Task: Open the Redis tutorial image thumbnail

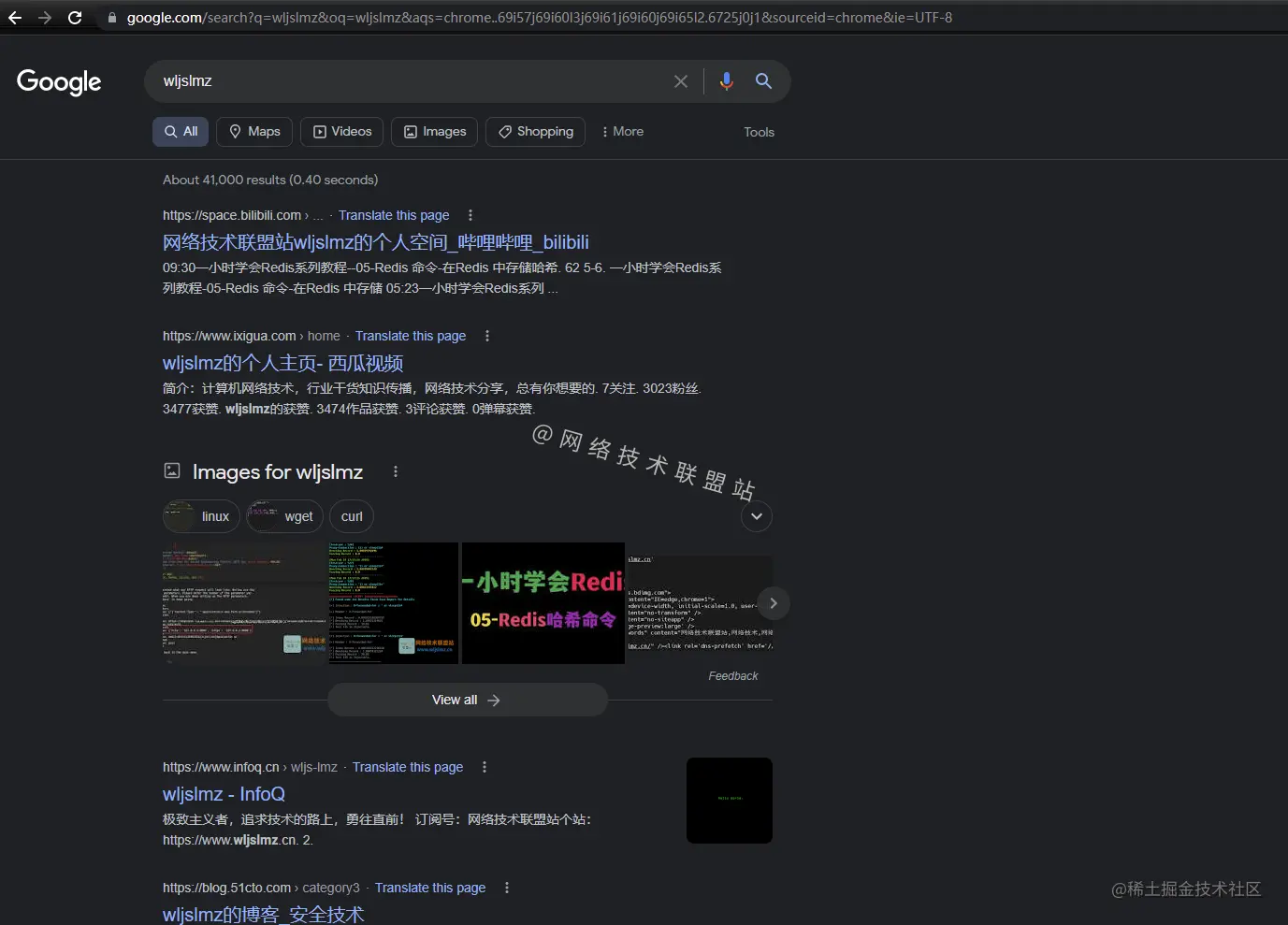Action: tap(543, 603)
